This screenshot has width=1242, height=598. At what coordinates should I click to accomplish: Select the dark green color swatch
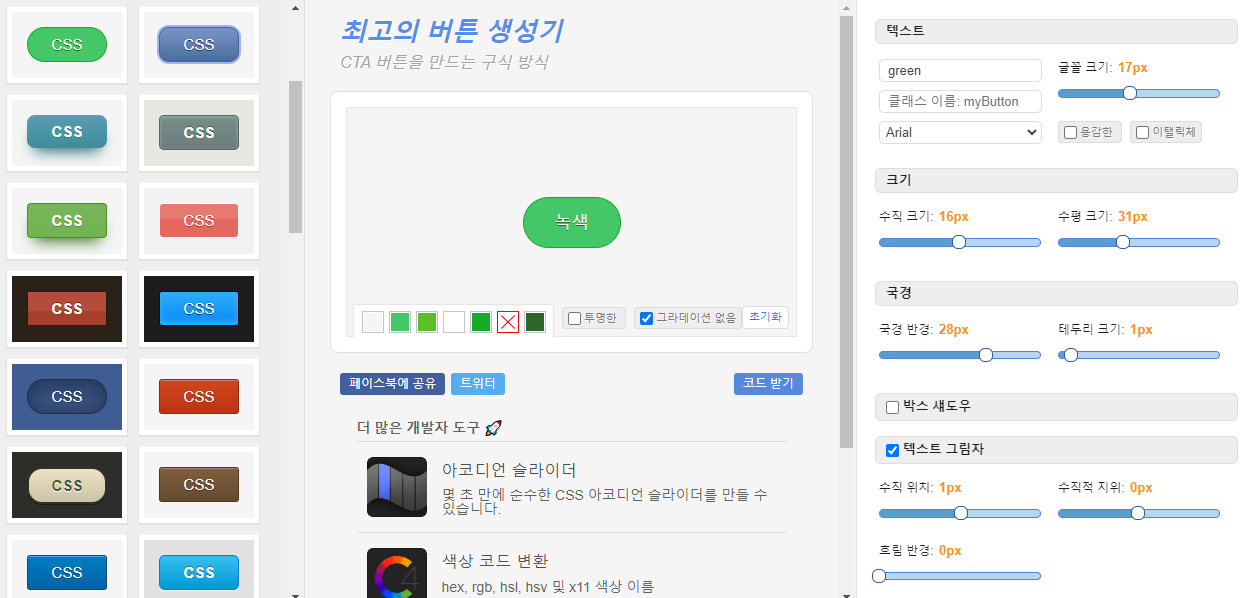534,322
